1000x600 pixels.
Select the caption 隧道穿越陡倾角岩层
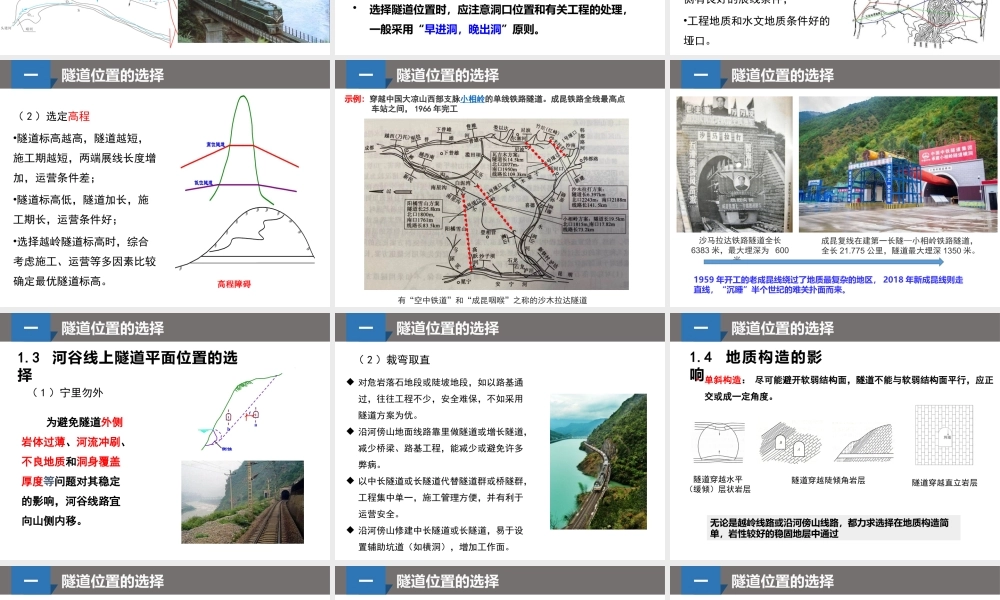(x=828, y=480)
